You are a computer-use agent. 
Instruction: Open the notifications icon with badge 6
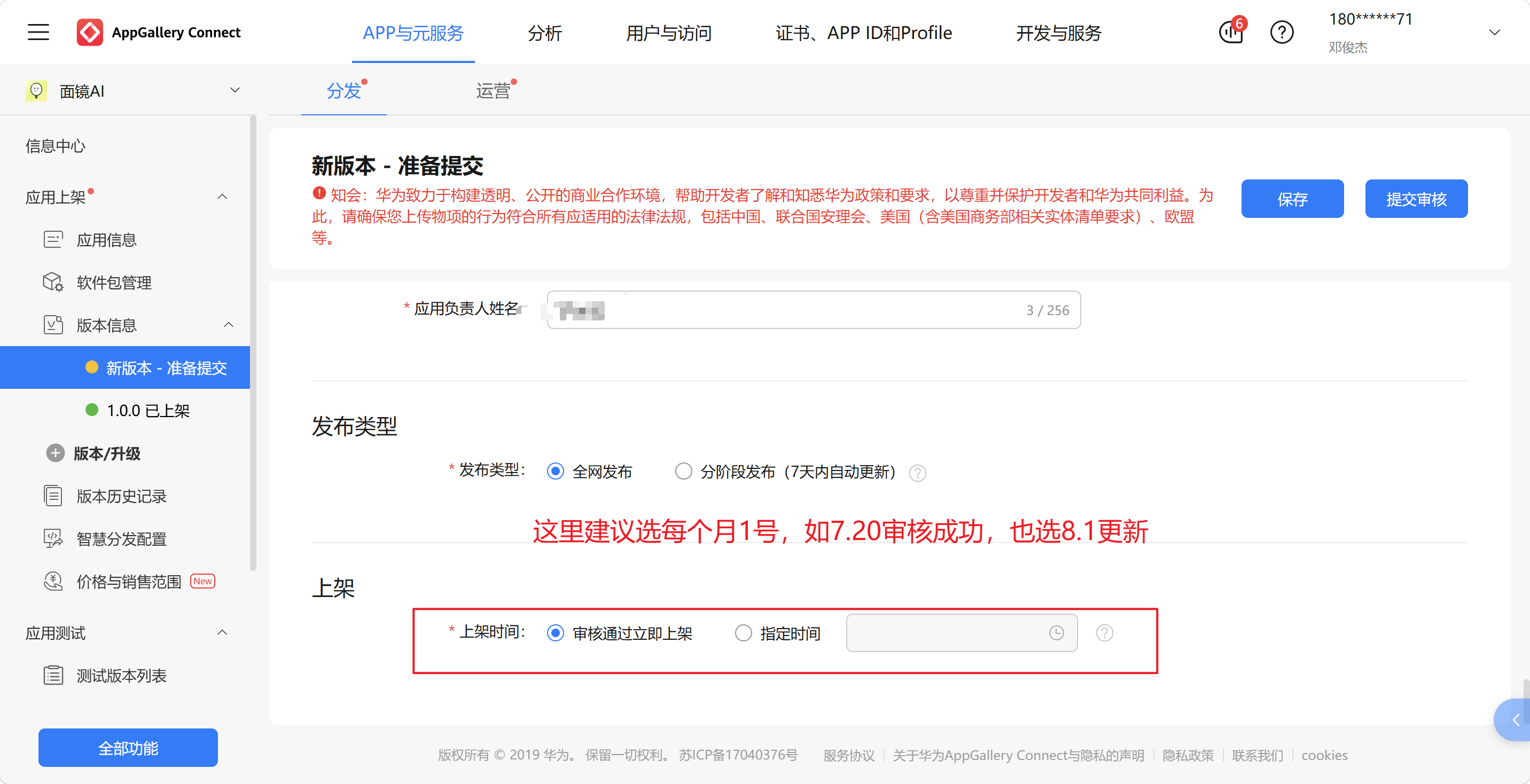click(1231, 32)
